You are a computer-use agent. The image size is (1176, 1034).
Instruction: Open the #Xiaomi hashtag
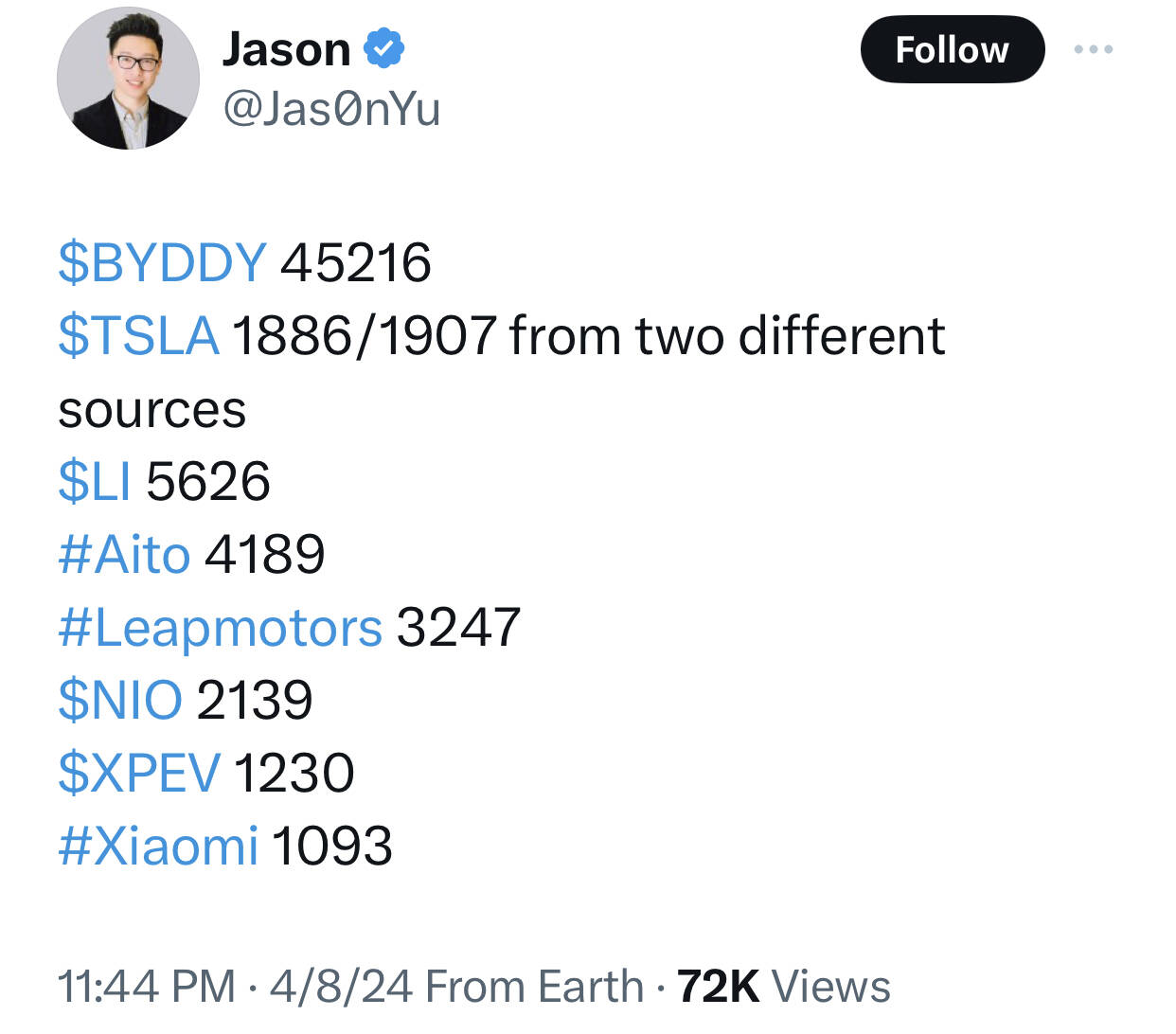click(x=158, y=846)
